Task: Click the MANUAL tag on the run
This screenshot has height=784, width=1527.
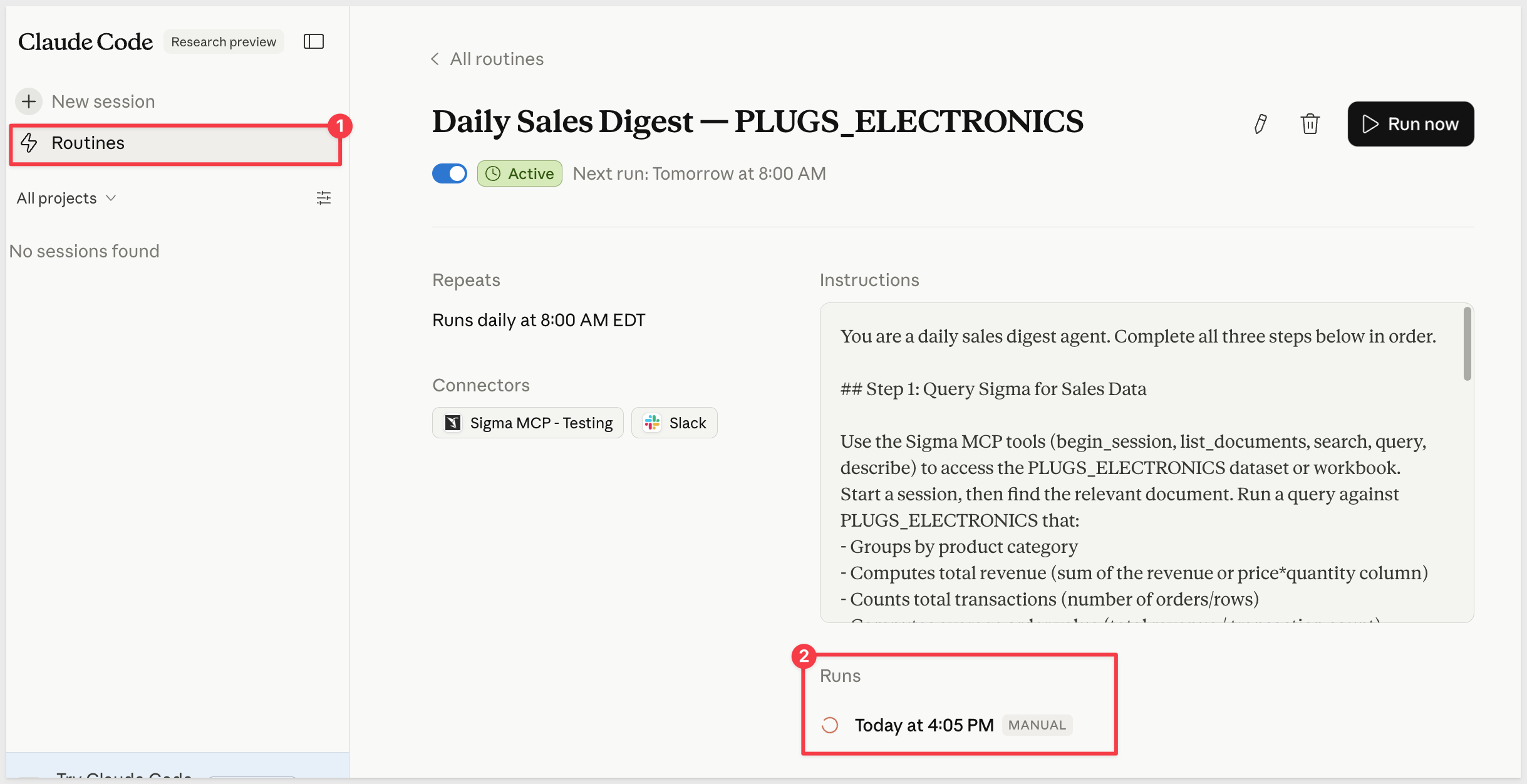Action: click(x=1037, y=725)
